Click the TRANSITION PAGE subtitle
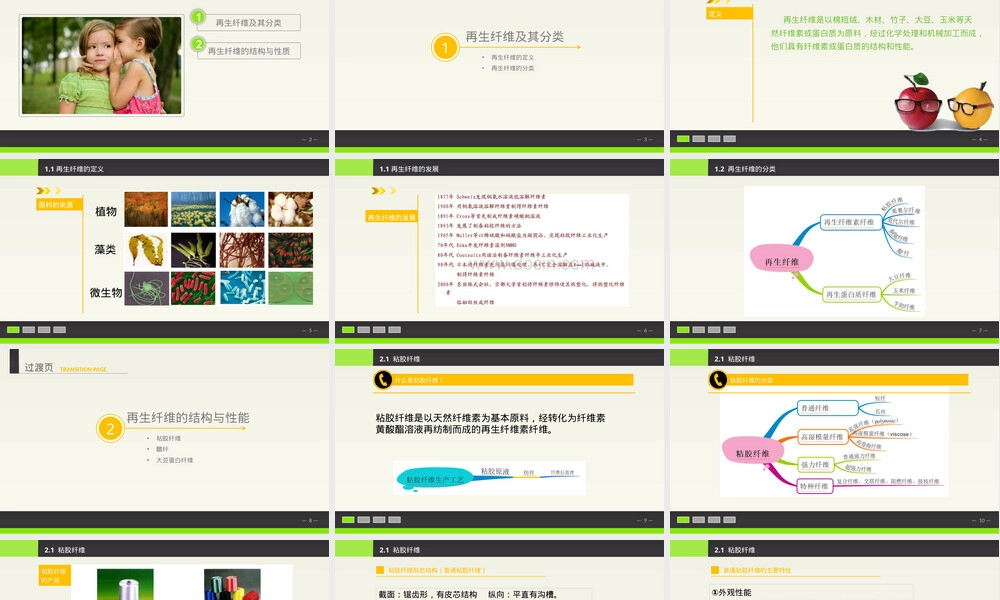This screenshot has width=1000, height=600. click(x=83, y=369)
